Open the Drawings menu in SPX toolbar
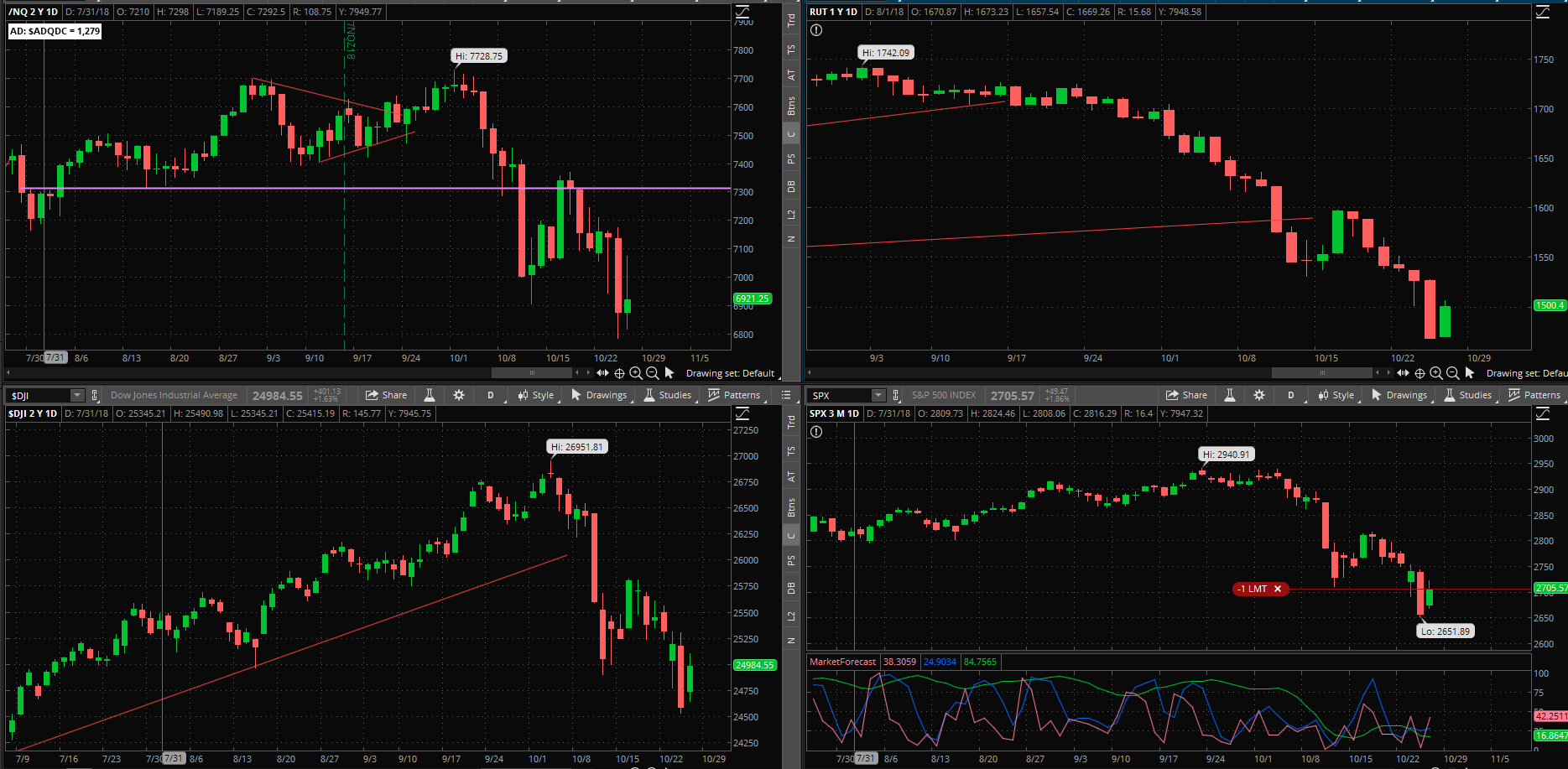This screenshot has height=769, width=1568. 1400,395
